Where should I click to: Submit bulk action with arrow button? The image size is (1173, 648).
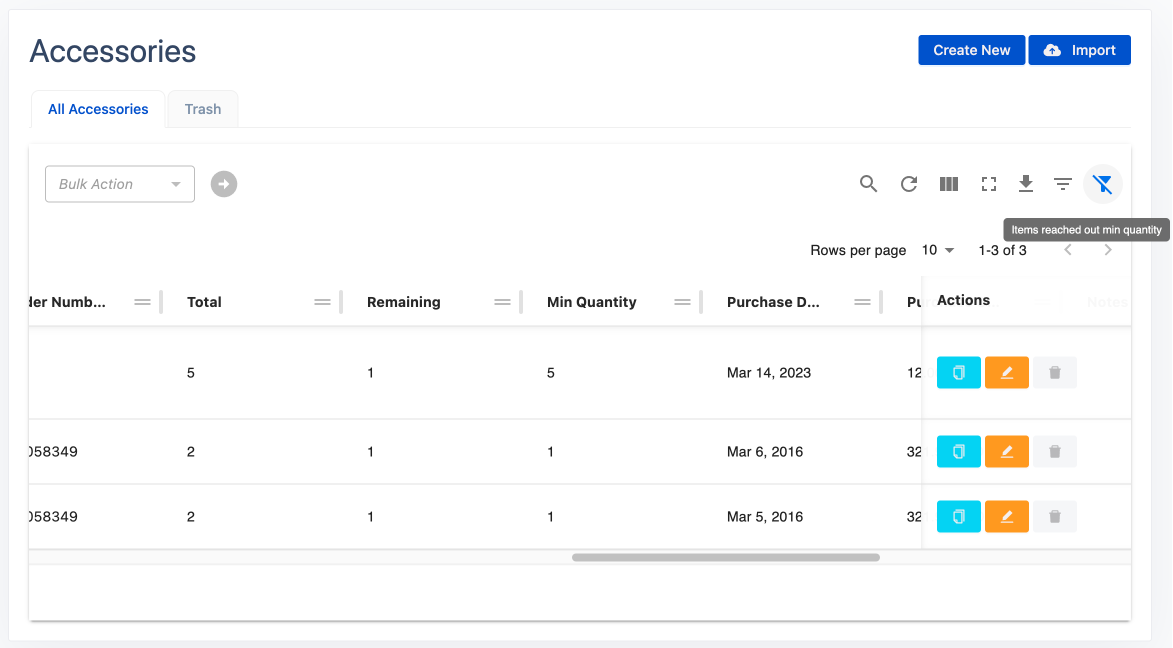[224, 184]
